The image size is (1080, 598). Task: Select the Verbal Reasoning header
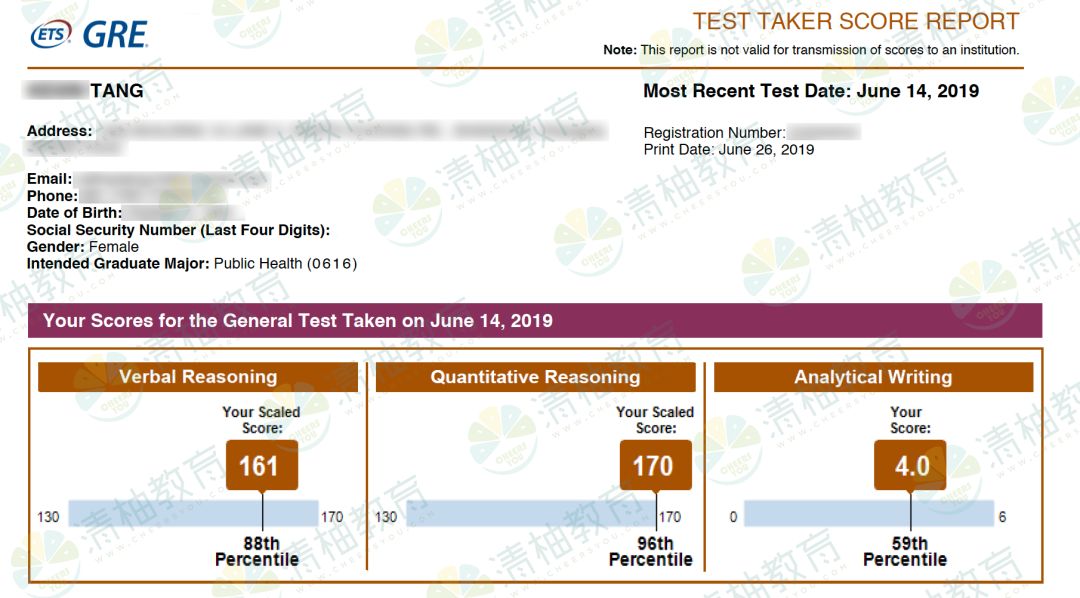pyautogui.click(x=198, y=377)
